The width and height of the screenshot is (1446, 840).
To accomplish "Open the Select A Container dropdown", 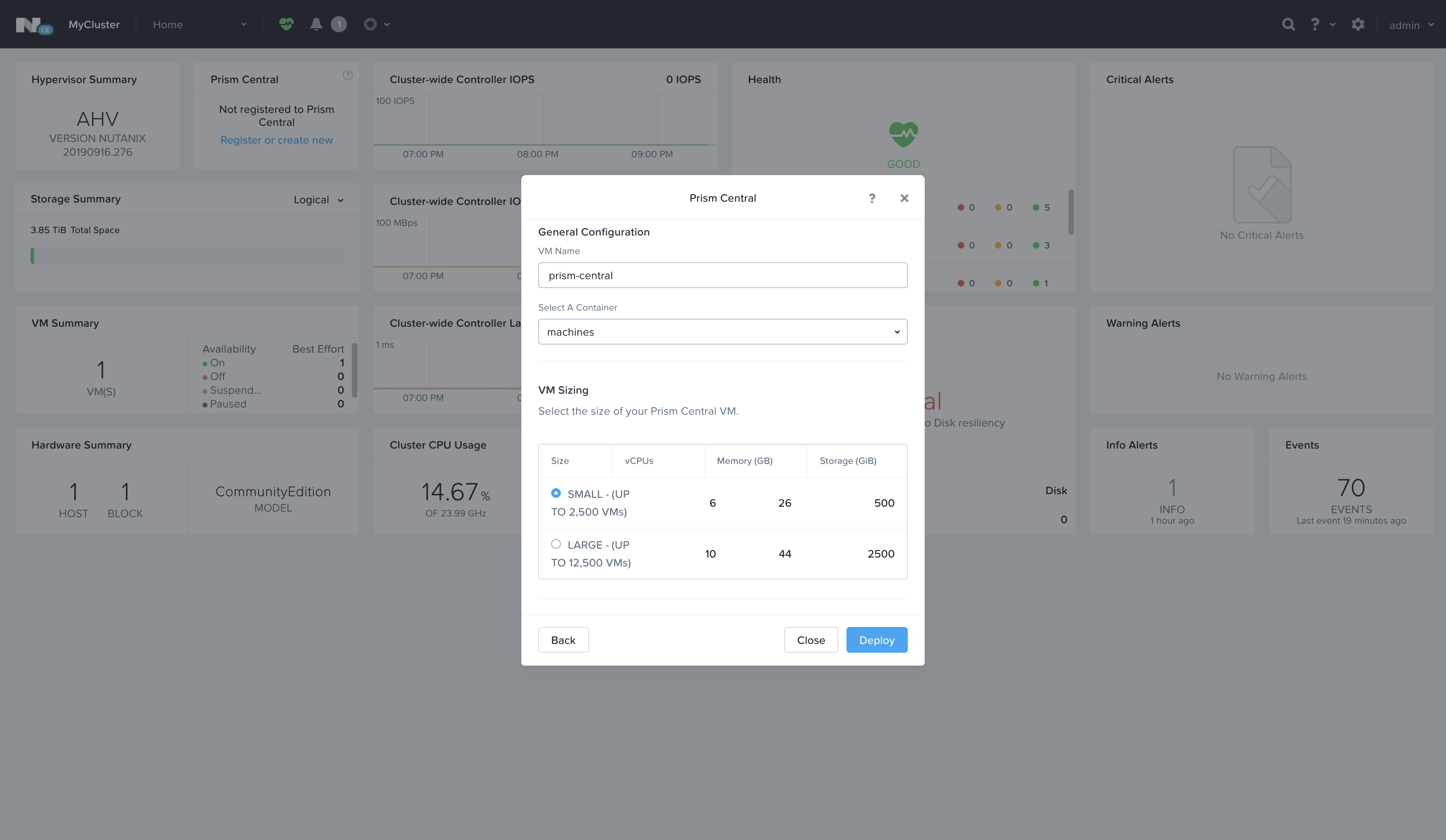I will [x=722, y=332].
